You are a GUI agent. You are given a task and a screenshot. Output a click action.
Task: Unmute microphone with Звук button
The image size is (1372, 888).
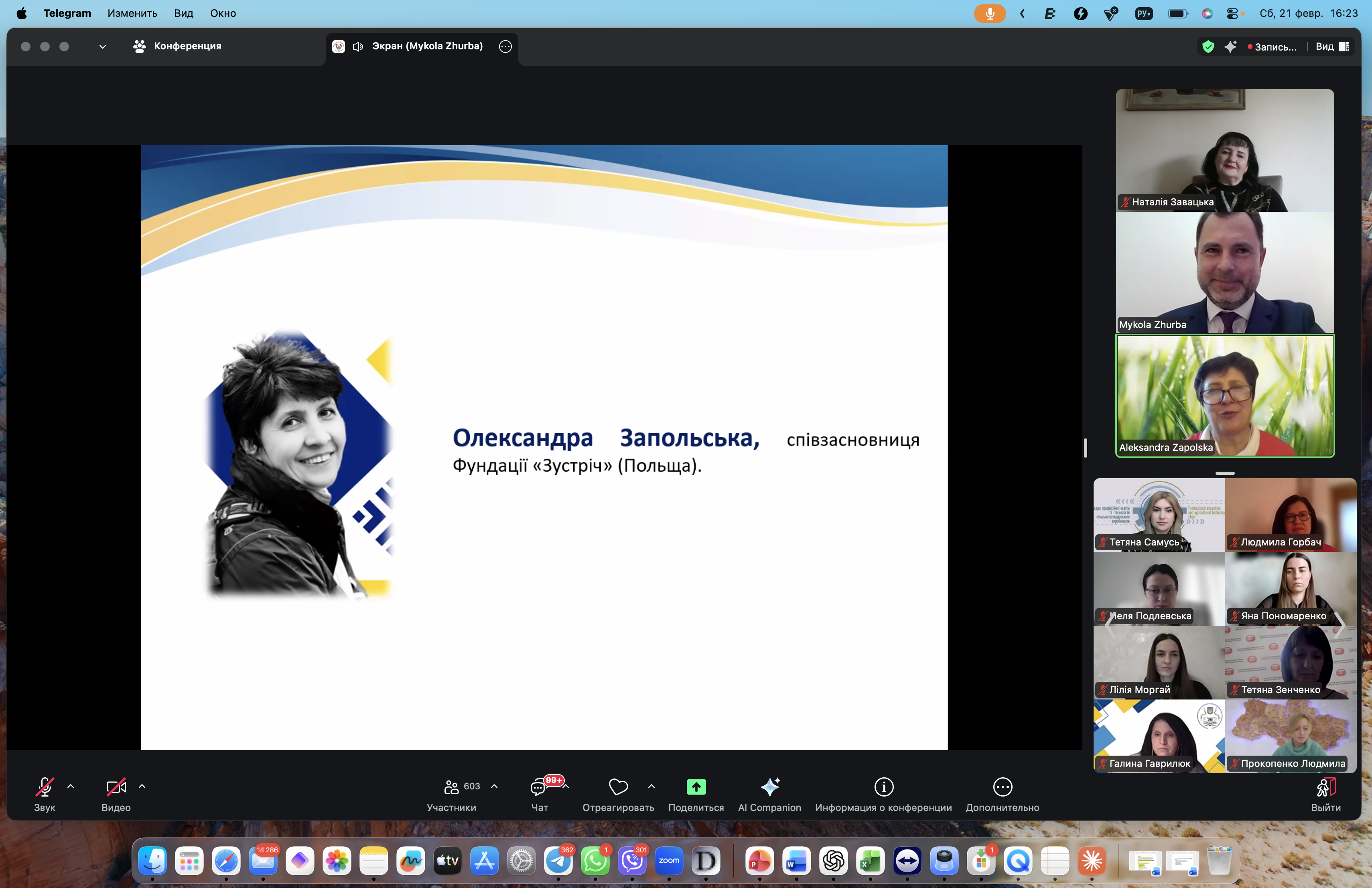[45, 787]
